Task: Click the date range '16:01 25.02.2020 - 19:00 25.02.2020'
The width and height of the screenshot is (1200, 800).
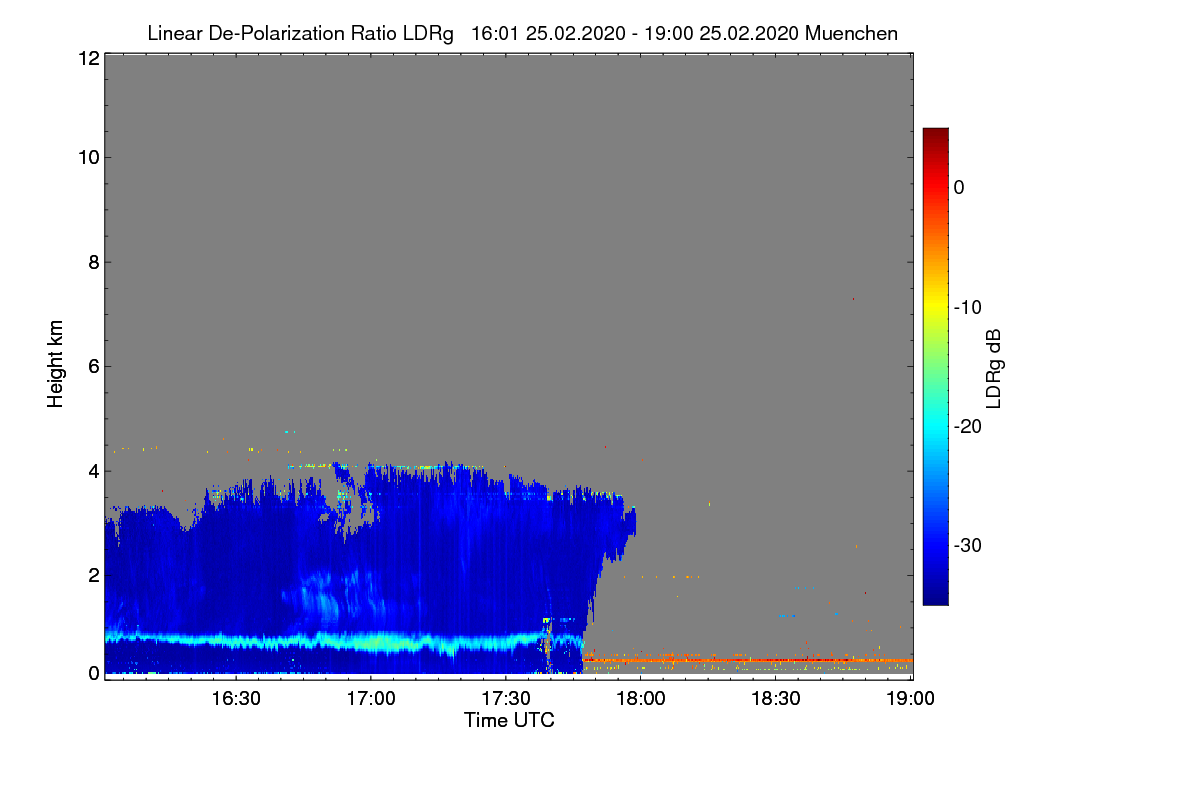Action: coord(634,33)
